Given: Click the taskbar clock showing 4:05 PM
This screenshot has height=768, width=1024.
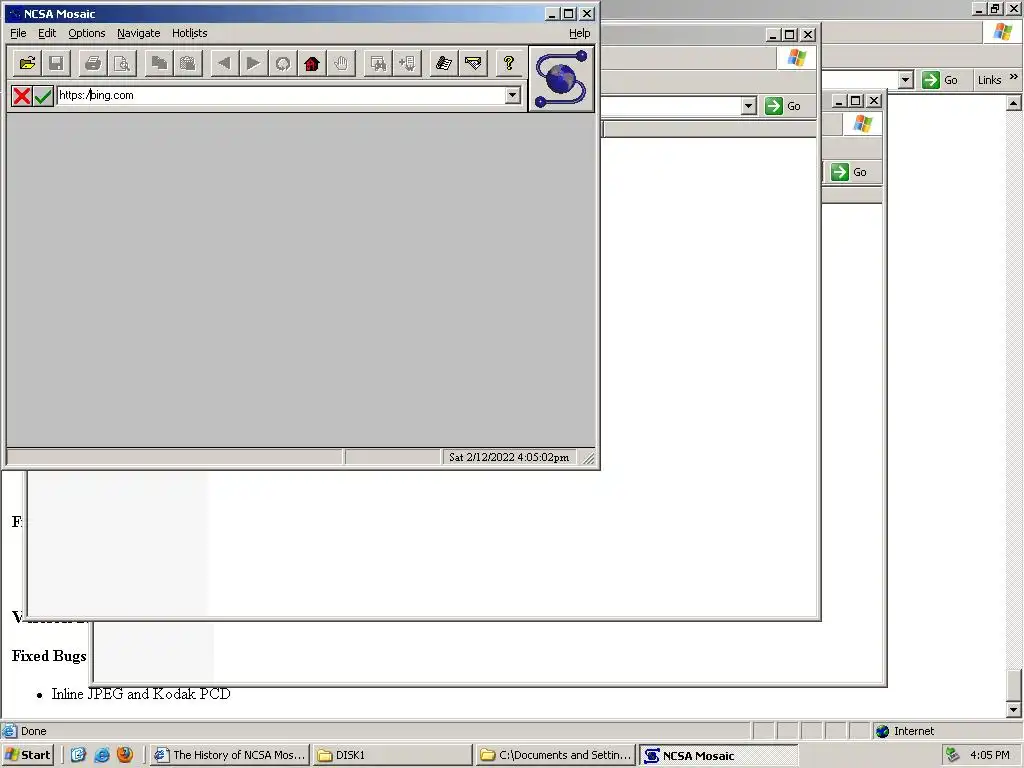Looking at the screenshot, I should (990, 755).
